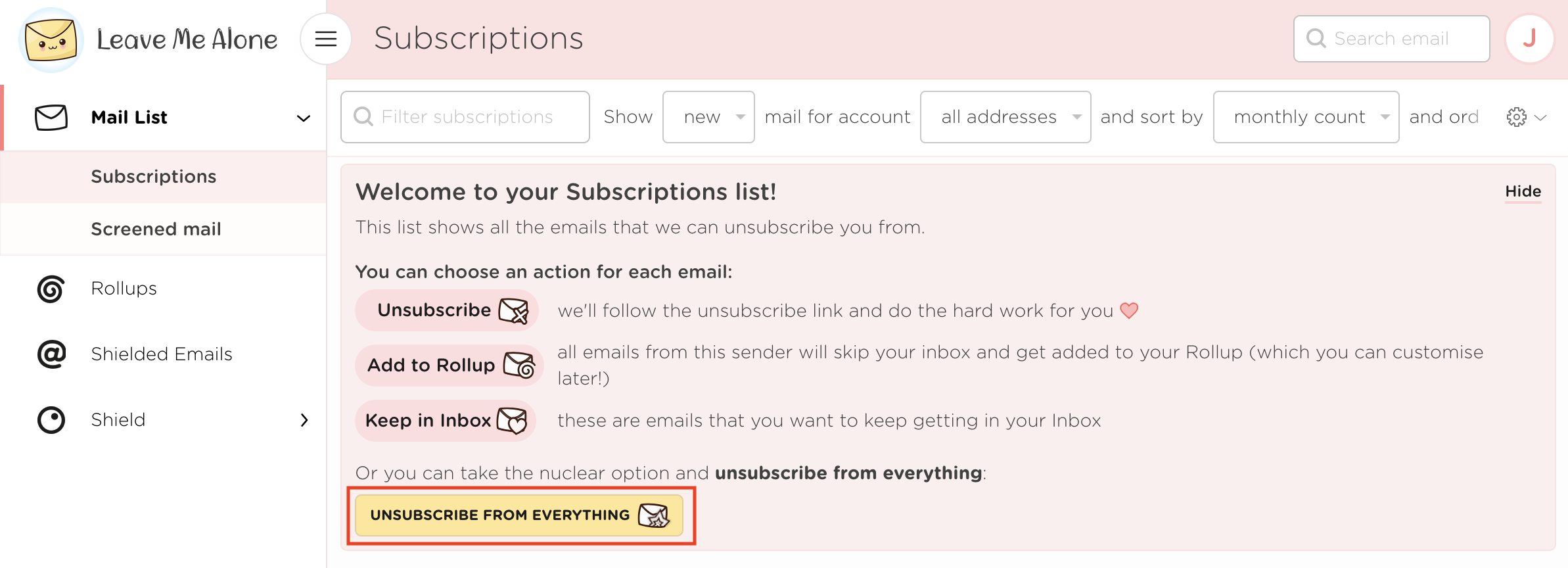This screenshot has height=568, width=1568.
Task: Open the settings gear icon
Action: click(1517, 117)
